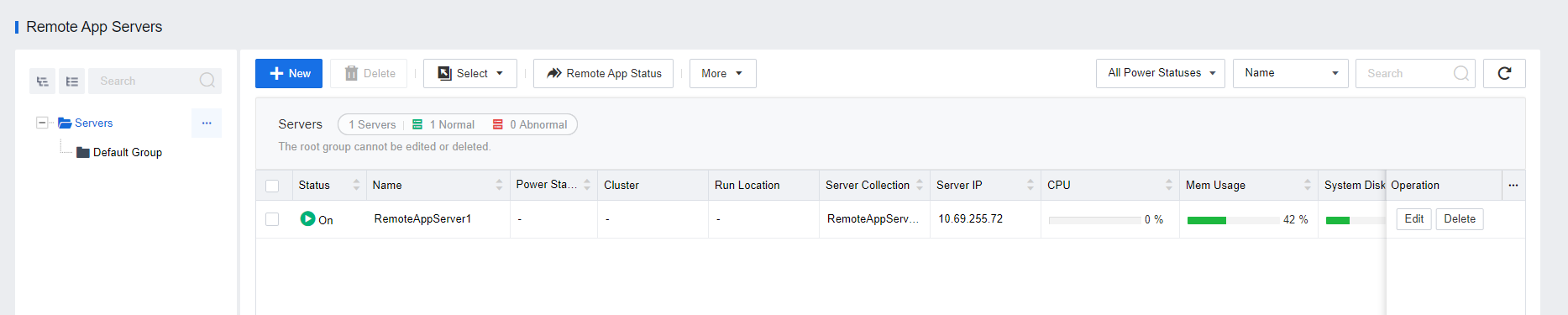The height and width of the screenshot is (315, 1568).
Task: Click the Mem Usage bar at 42 %
Action: click(x=1233, y=220)
